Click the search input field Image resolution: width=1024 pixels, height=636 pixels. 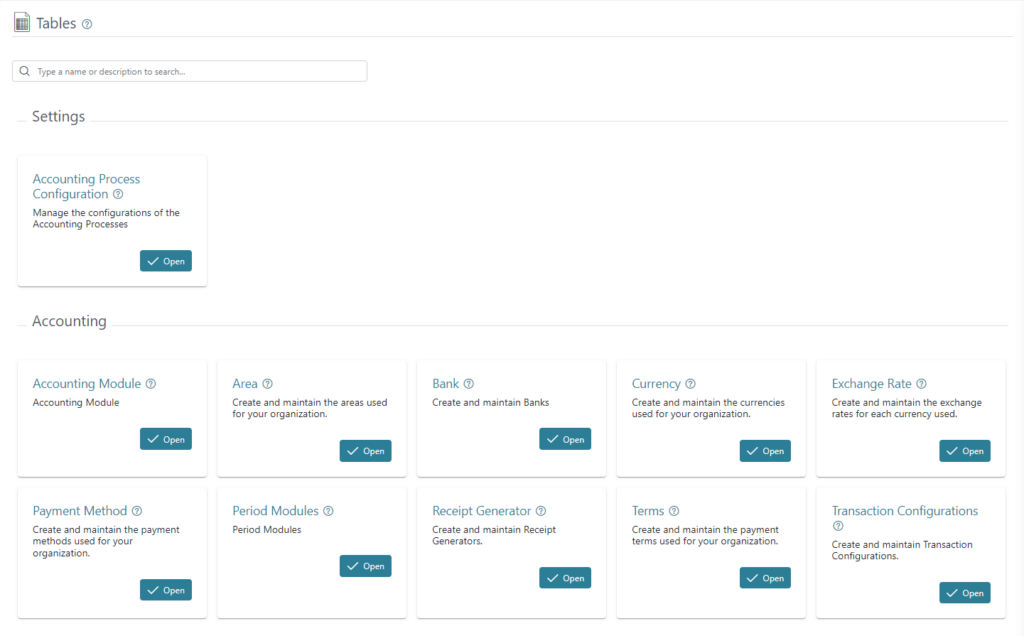(190, 71)
